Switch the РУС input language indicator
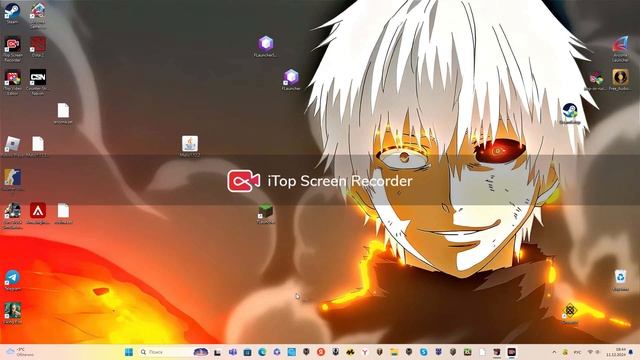 (x=578, y=352)
